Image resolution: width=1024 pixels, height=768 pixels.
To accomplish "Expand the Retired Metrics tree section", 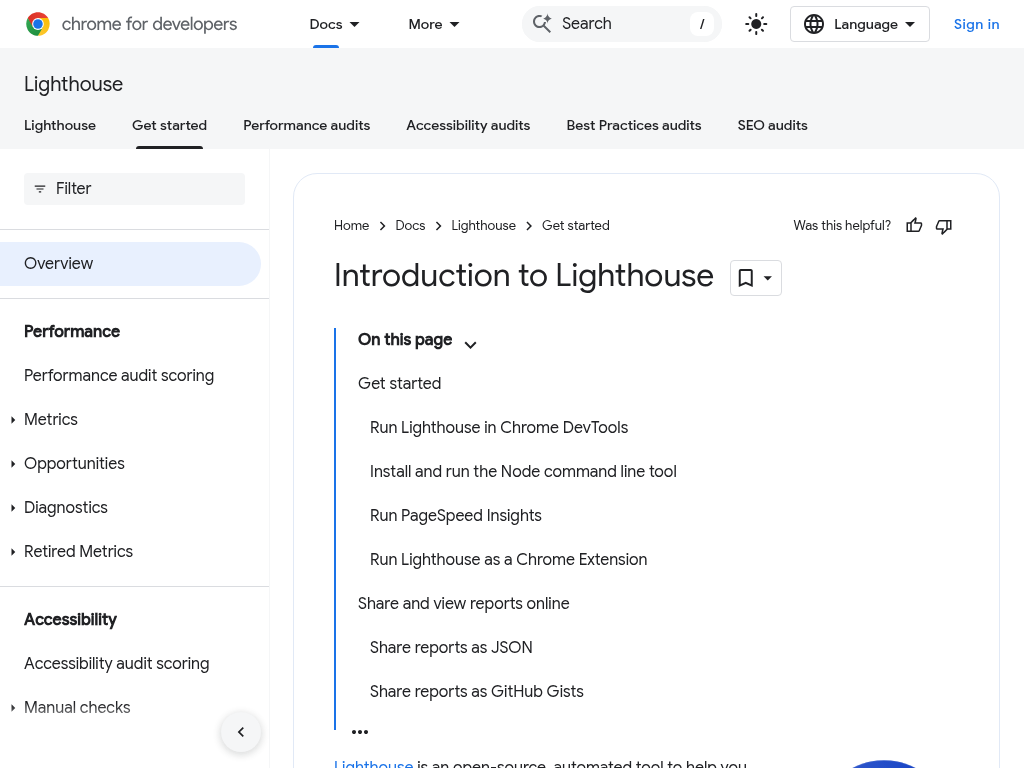I will [13, 552].
